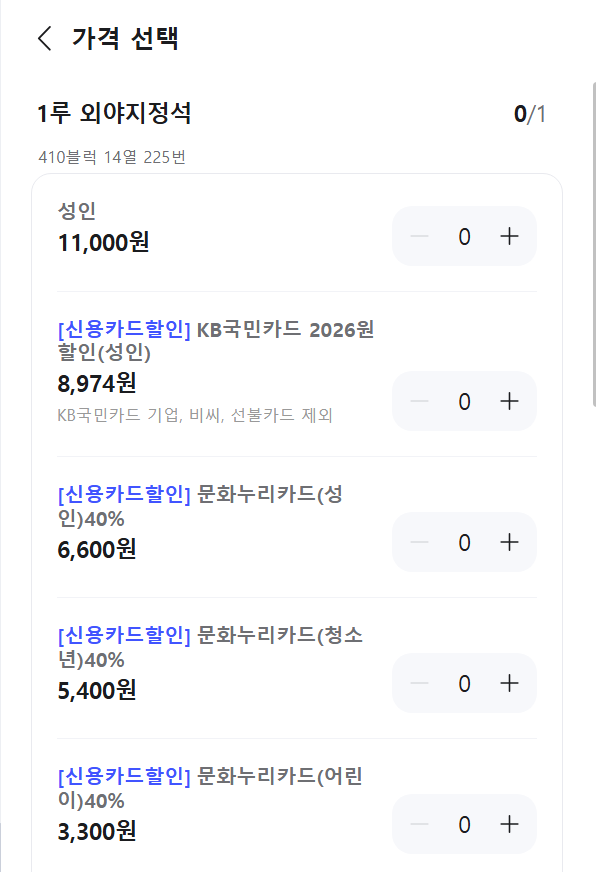Viewport: 596px width, 872px height.
Task: Click the 문화누리카드(청소년)40% option label
Action: click(x=210, y=647)
